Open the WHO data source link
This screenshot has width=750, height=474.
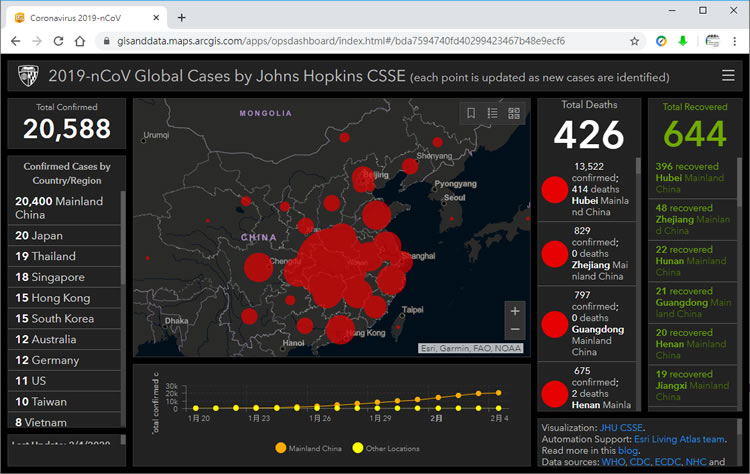coord(613,462)
